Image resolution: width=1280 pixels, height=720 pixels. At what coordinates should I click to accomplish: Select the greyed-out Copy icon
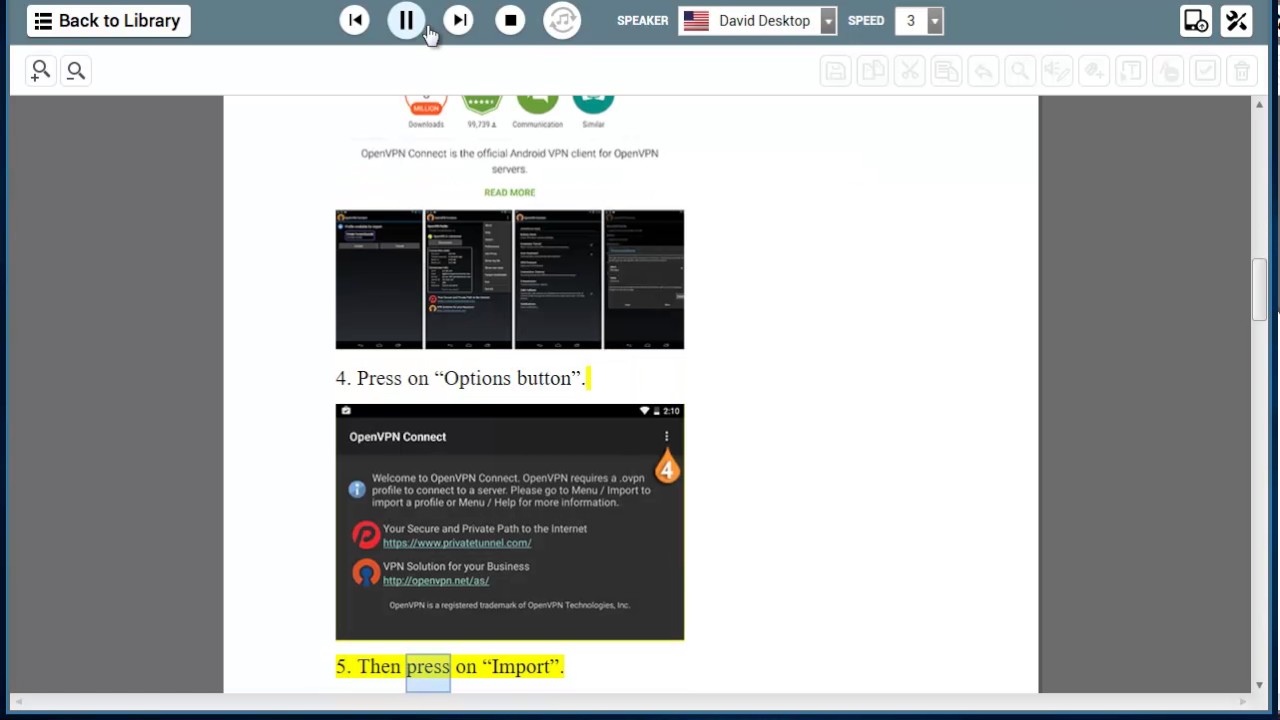pos(872,71)
